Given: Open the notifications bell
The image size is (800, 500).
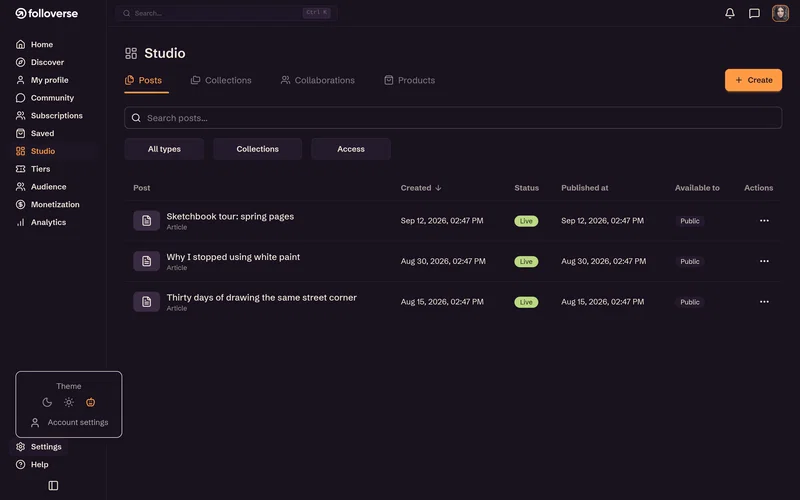Looking at the screenshot, I should [730, 13].
